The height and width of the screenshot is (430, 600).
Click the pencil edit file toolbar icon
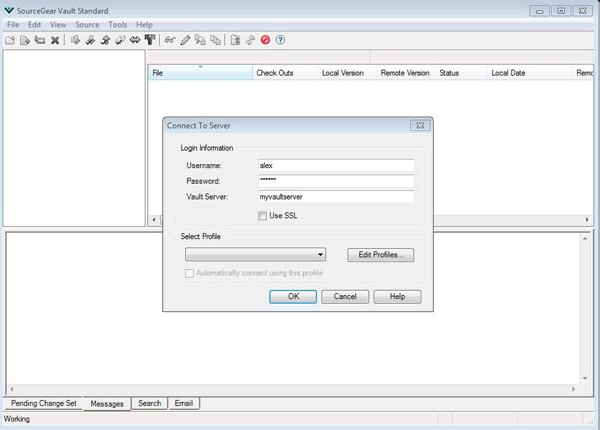tap(185, 40)
